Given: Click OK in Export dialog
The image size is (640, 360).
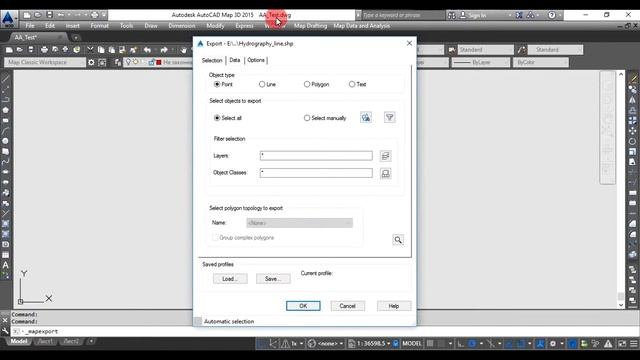Looking at the screenshot, I should click(303, 306).
